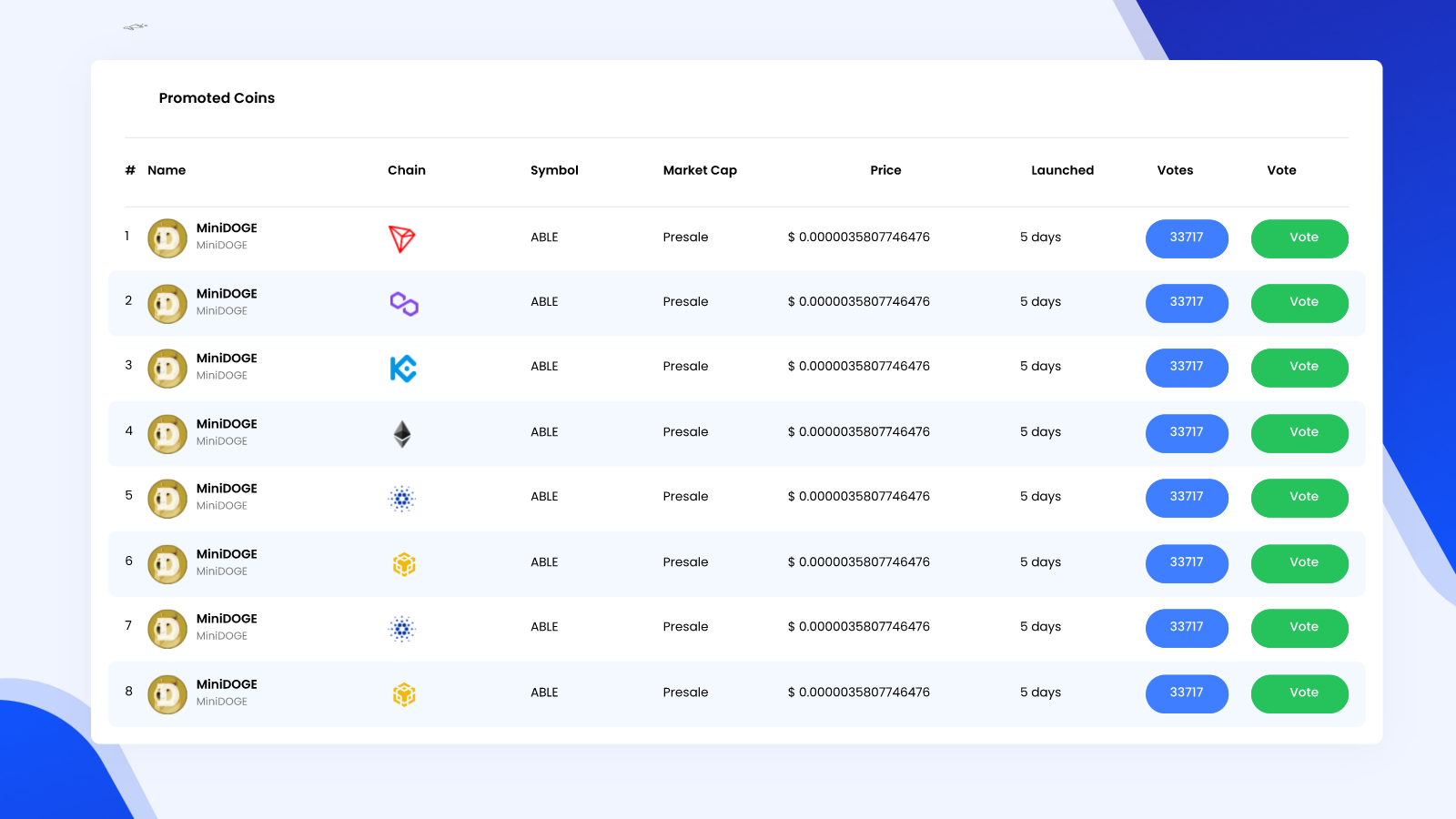Open MiniDOGE coin logo in row 8
The width and height of the screenshot is (1456, 819).
tap(167, 694)
